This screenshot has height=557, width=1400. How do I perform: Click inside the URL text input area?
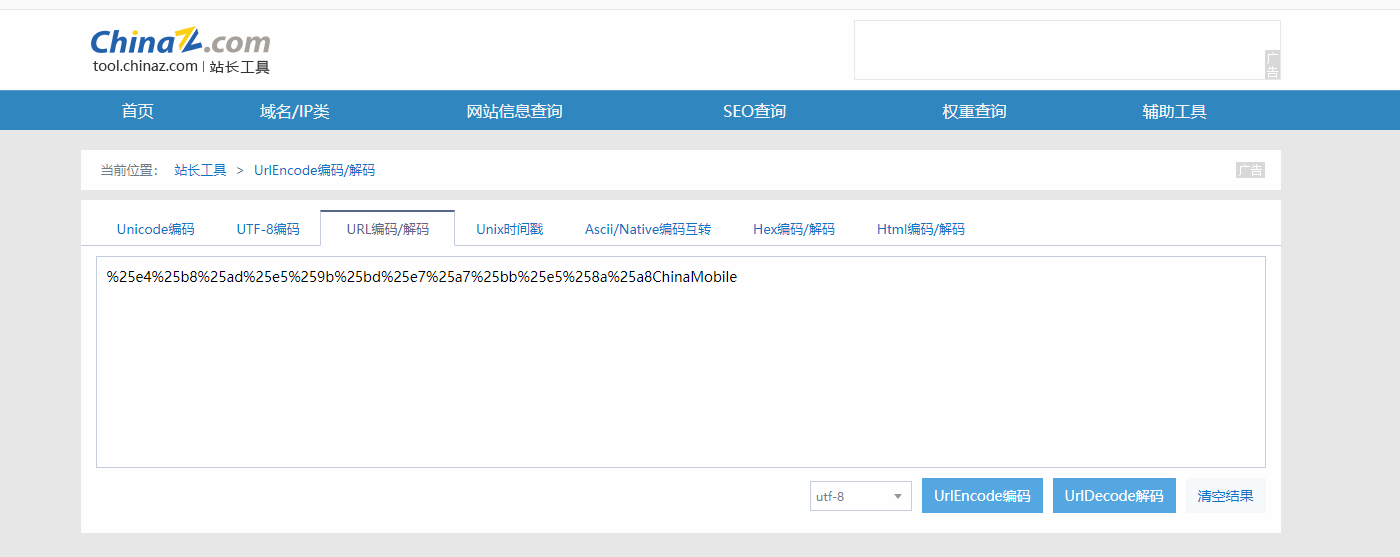click(x=680, y=370)
